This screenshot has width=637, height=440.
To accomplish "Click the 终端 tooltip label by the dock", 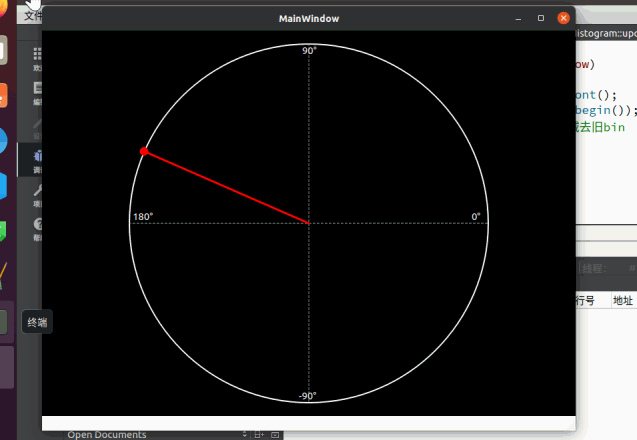I will point(37,322).
